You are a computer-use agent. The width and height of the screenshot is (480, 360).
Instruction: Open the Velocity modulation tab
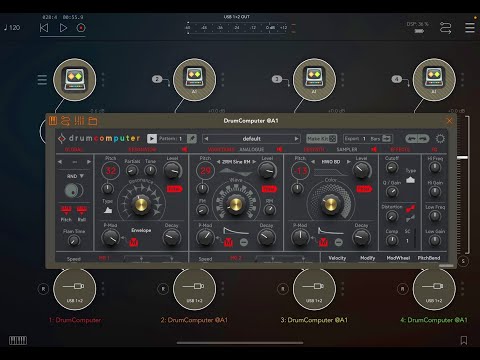tap(337, 258)
